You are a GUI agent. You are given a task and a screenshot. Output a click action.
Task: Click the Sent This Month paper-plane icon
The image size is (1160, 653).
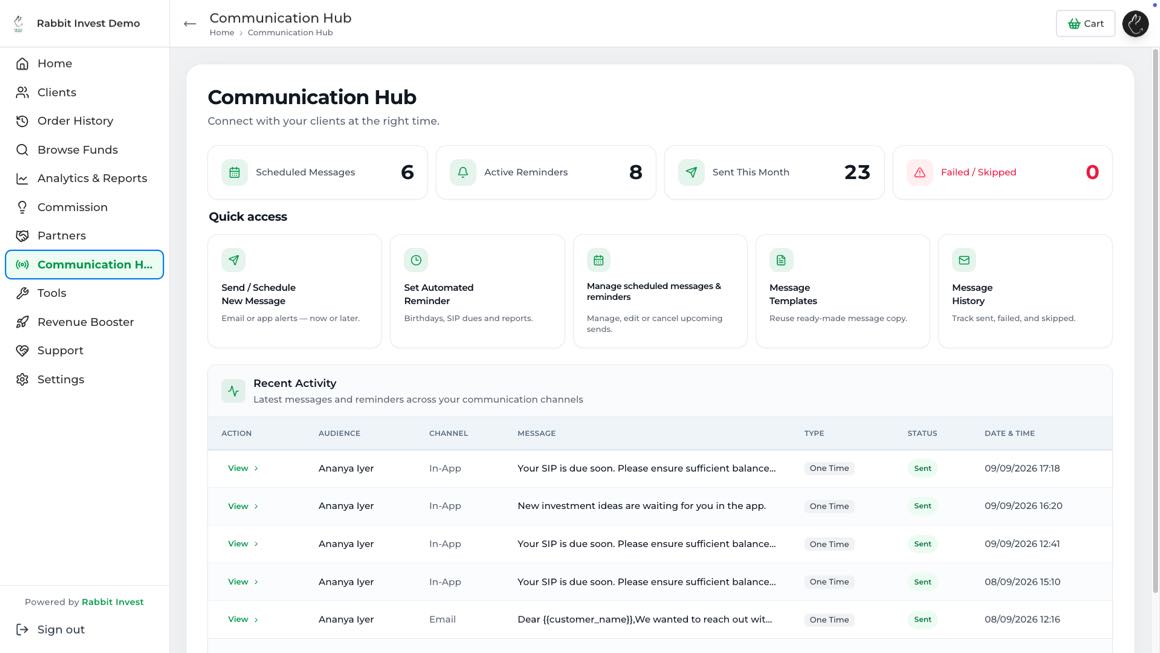coord(691,172)
